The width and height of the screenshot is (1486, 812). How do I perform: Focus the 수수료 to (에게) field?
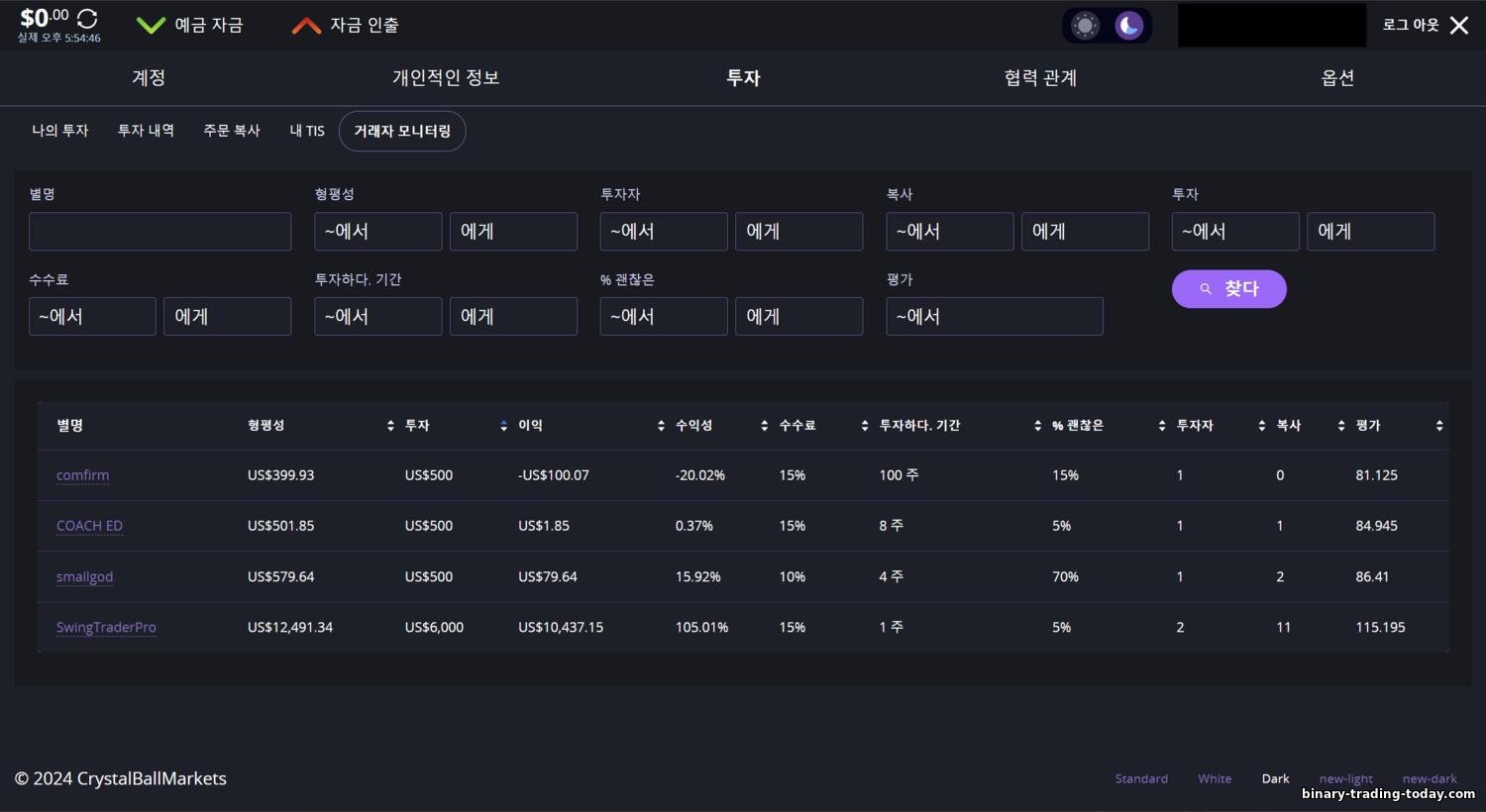(x=228, y=316)
